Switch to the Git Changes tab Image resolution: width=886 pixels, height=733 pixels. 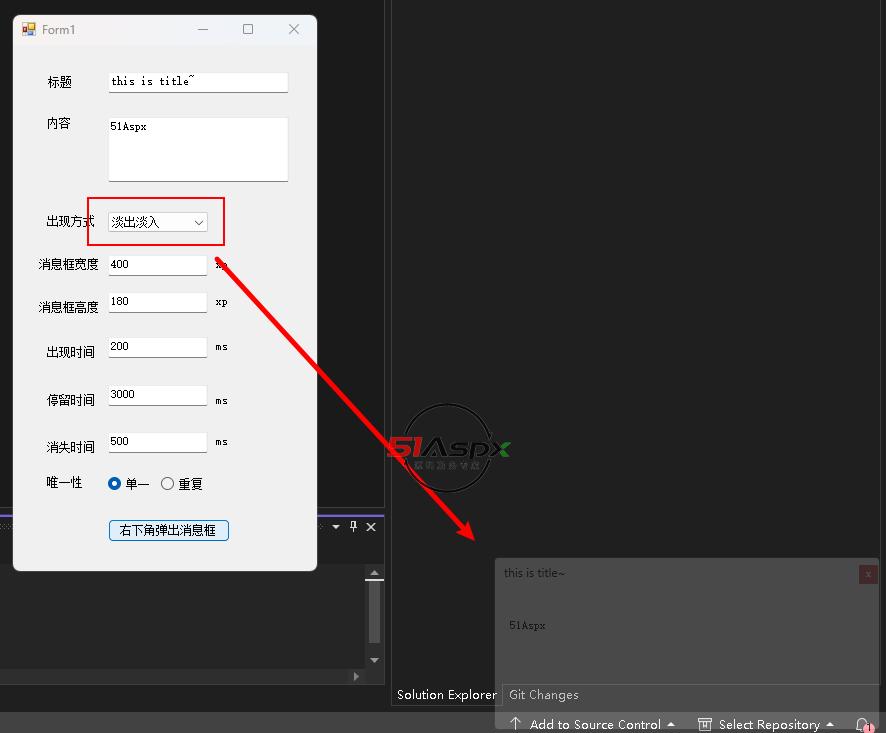tap(544, 695)
